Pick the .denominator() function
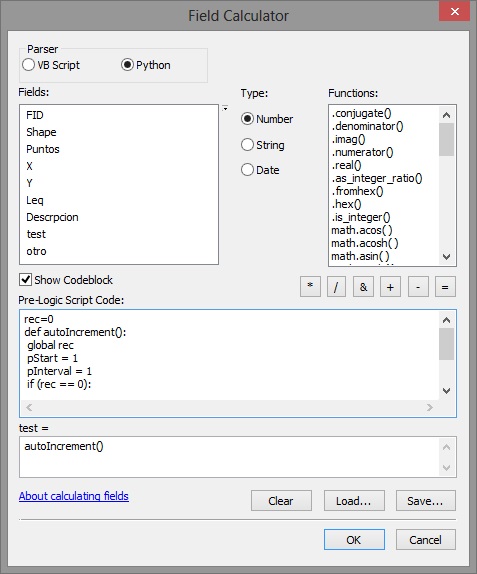Screen dimensions: 477x574 [367, 126]
